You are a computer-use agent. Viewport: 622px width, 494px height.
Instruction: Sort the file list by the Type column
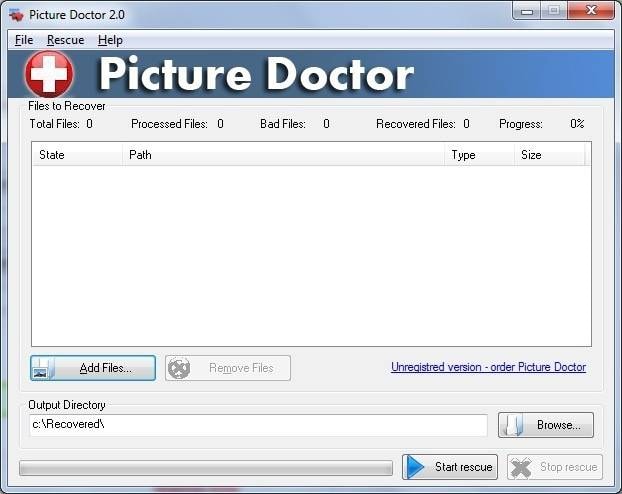pos(480,155)
